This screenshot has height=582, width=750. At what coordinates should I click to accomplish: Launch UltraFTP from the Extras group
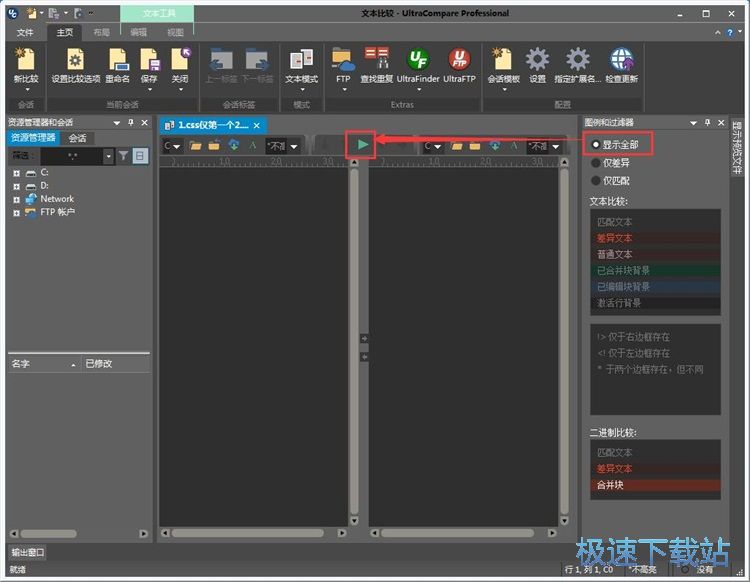pos(459,62)
